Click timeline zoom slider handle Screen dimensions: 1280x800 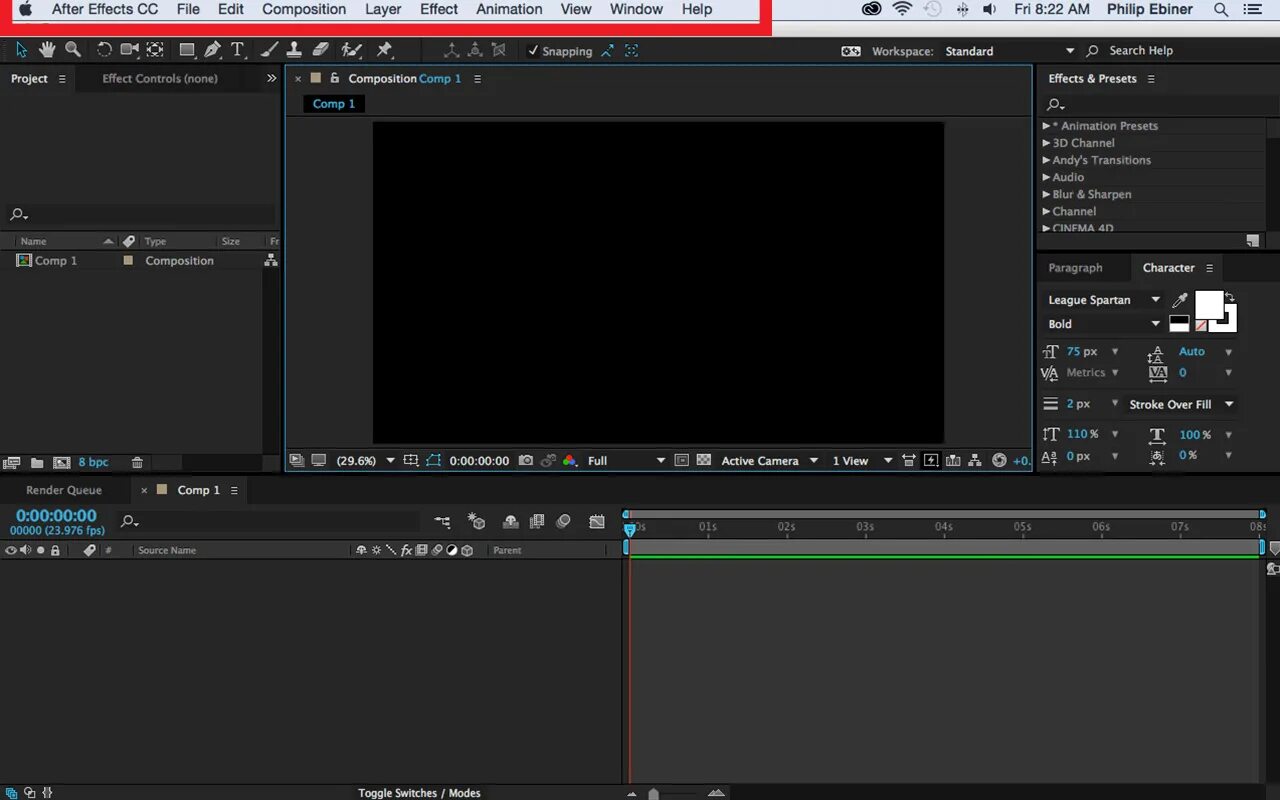(653, 793)
